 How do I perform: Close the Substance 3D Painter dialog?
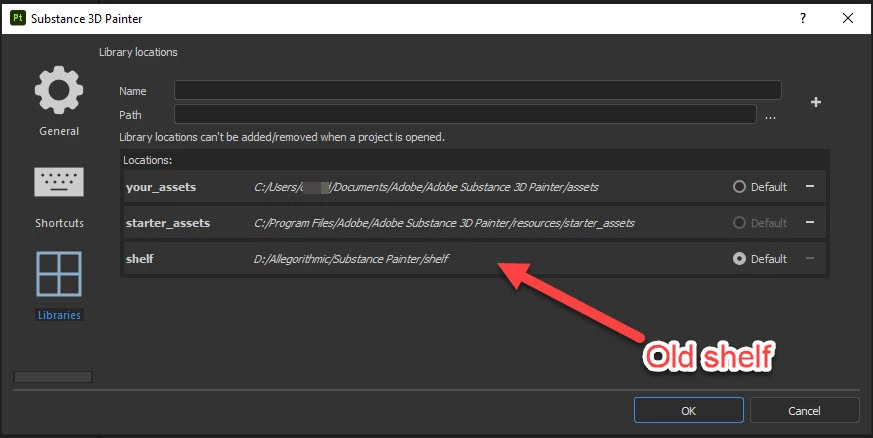[x=848, y=18]
